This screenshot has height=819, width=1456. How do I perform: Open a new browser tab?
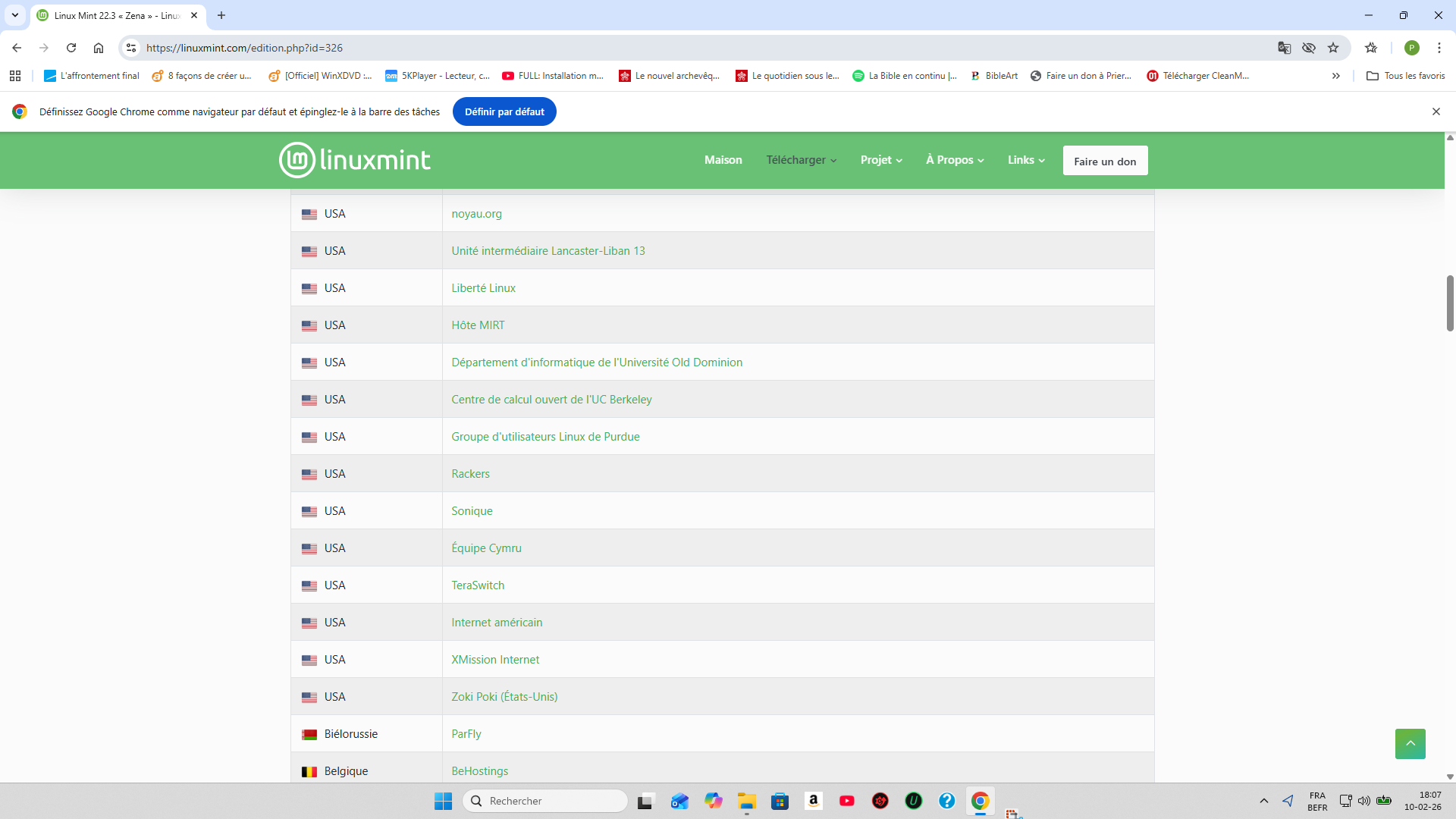coord(221,15)
